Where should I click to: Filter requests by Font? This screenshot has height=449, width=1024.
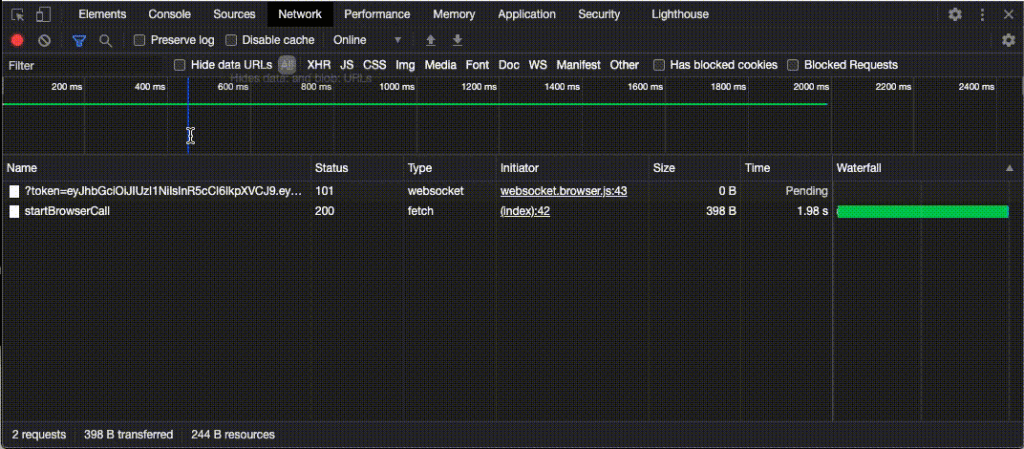pyautogui.click(x=477, y=65)
